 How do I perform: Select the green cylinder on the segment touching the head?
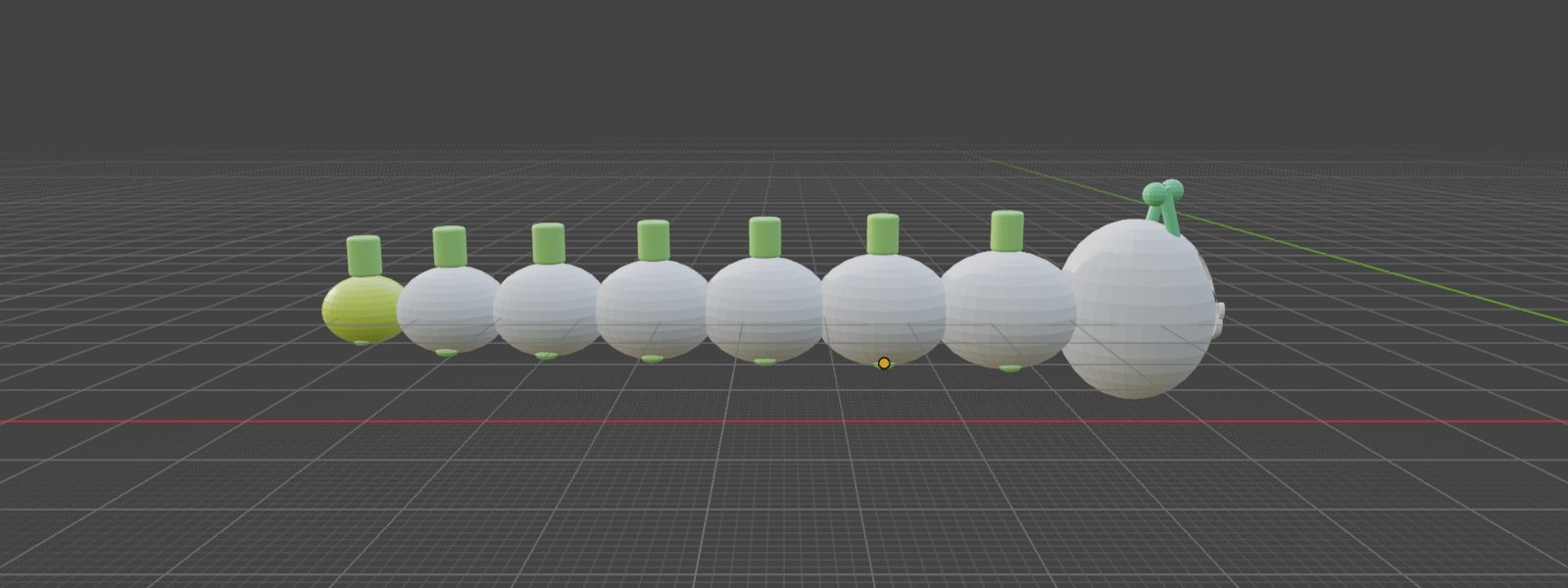point(1006,231)
